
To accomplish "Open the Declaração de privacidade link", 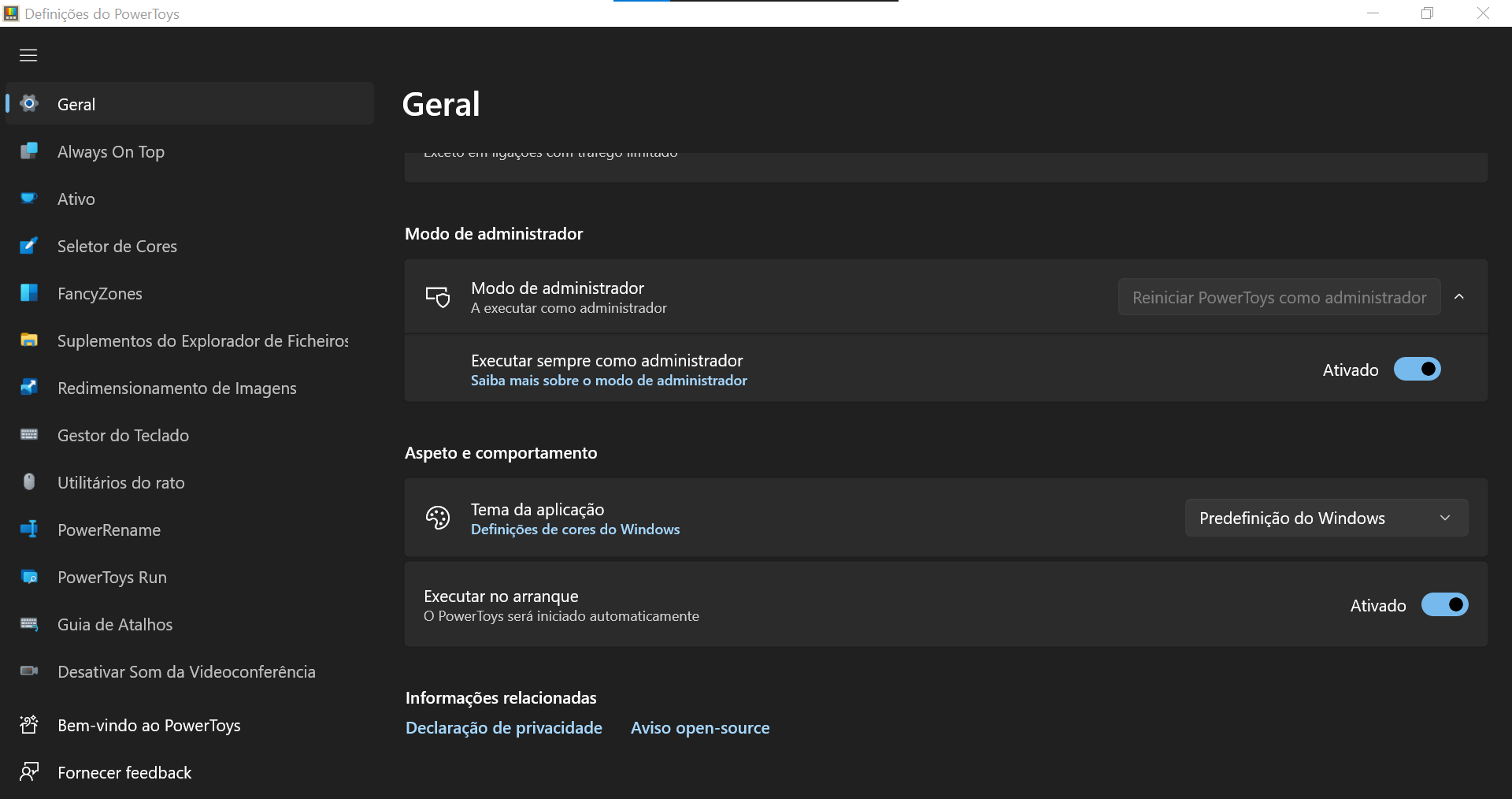I will click(503, 727).
